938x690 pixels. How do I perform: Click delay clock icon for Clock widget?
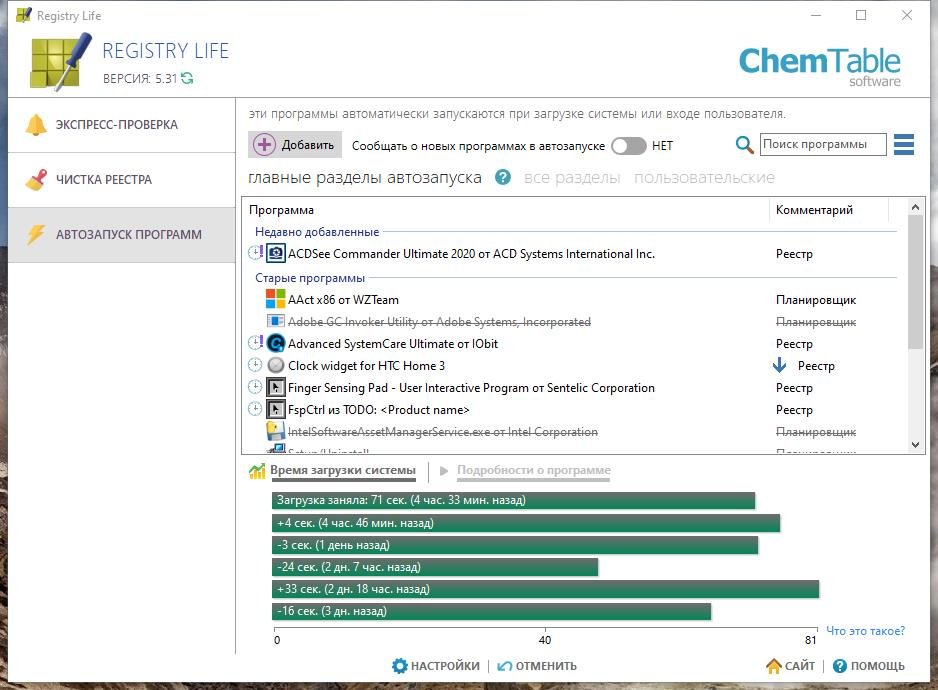click(x=255, y=365)
